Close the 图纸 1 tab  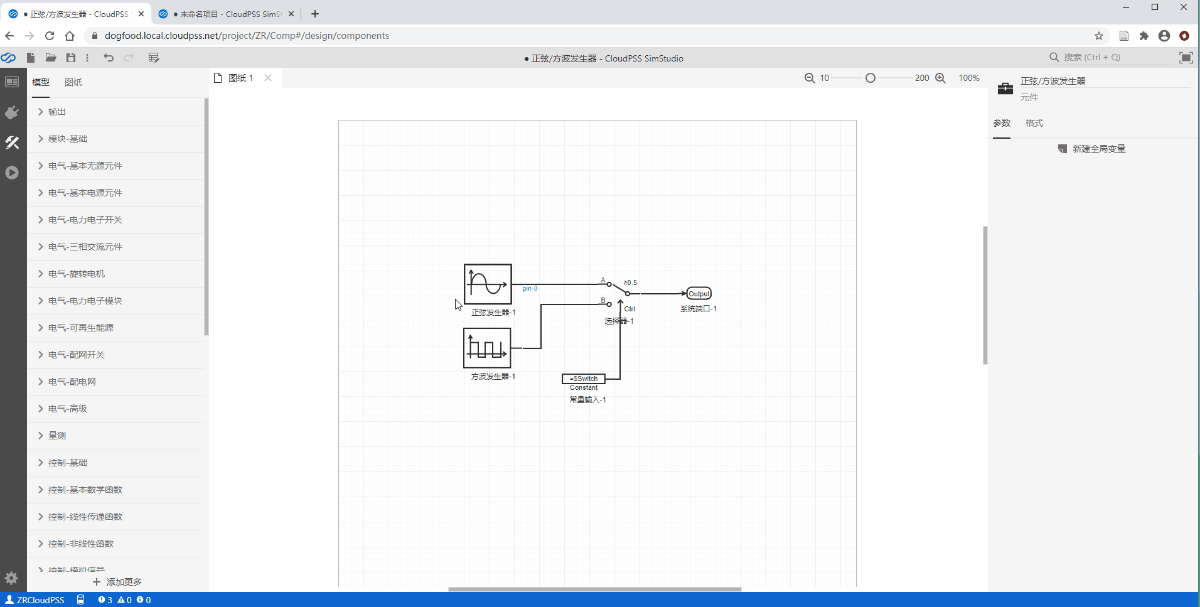268,78
